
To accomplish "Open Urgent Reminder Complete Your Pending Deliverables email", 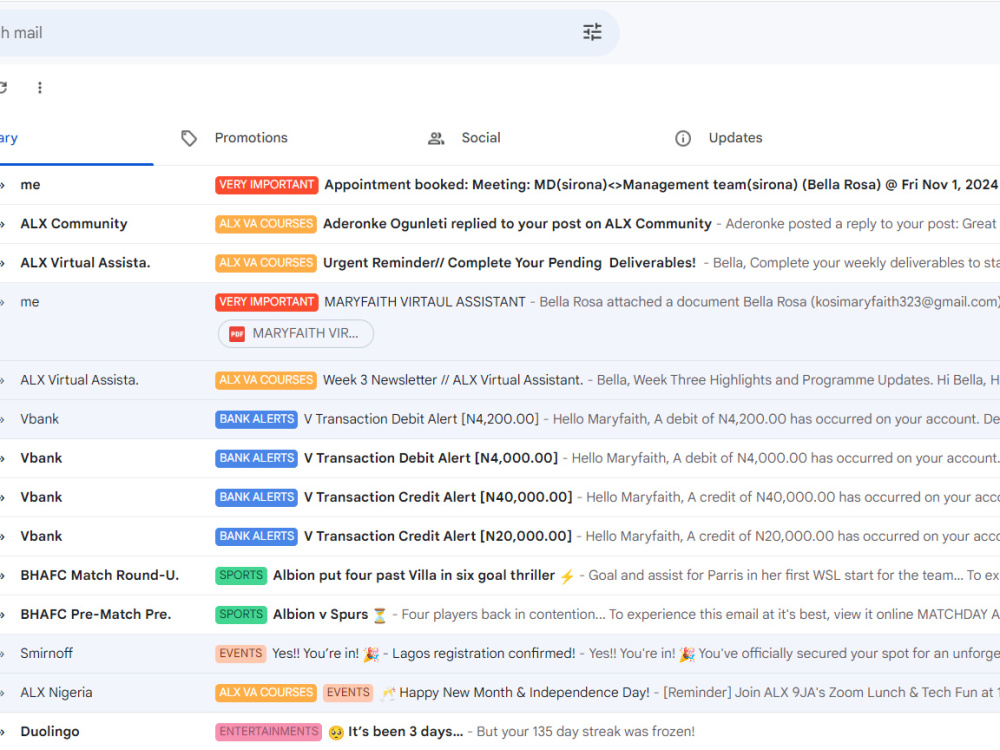I will click(510, 263).
